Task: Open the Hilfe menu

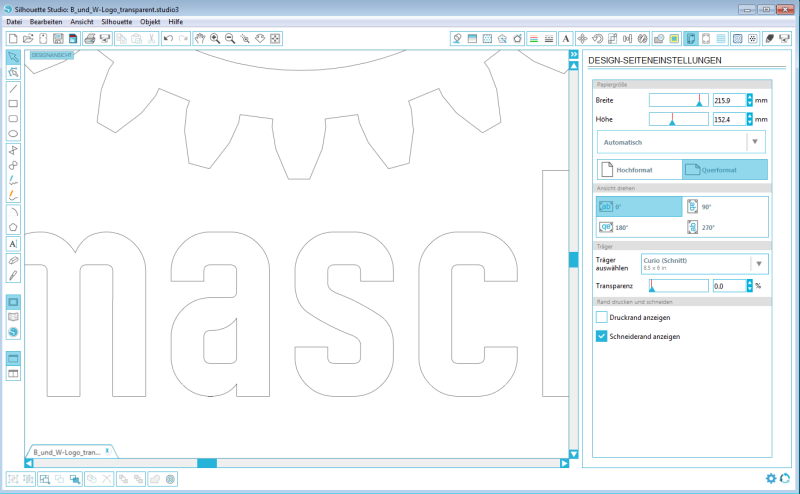Action: pyautogui.click(x=176, y=22)
